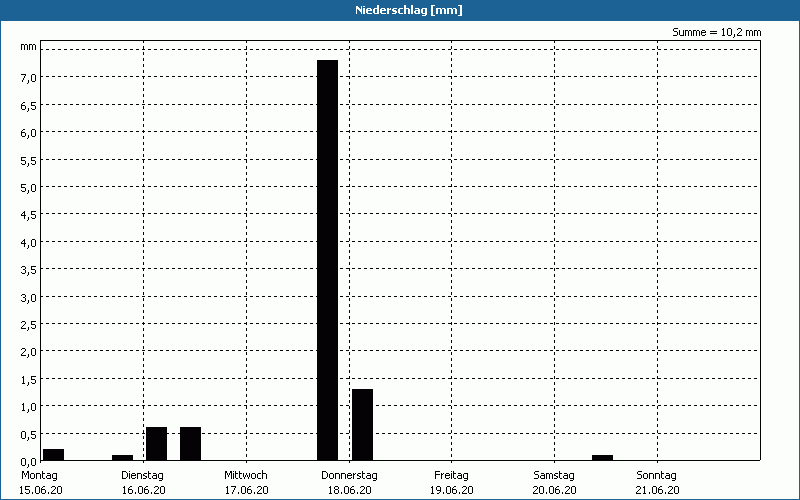
Task: Click the 2,5 y-axis value
Action: [x=29, y=324]
